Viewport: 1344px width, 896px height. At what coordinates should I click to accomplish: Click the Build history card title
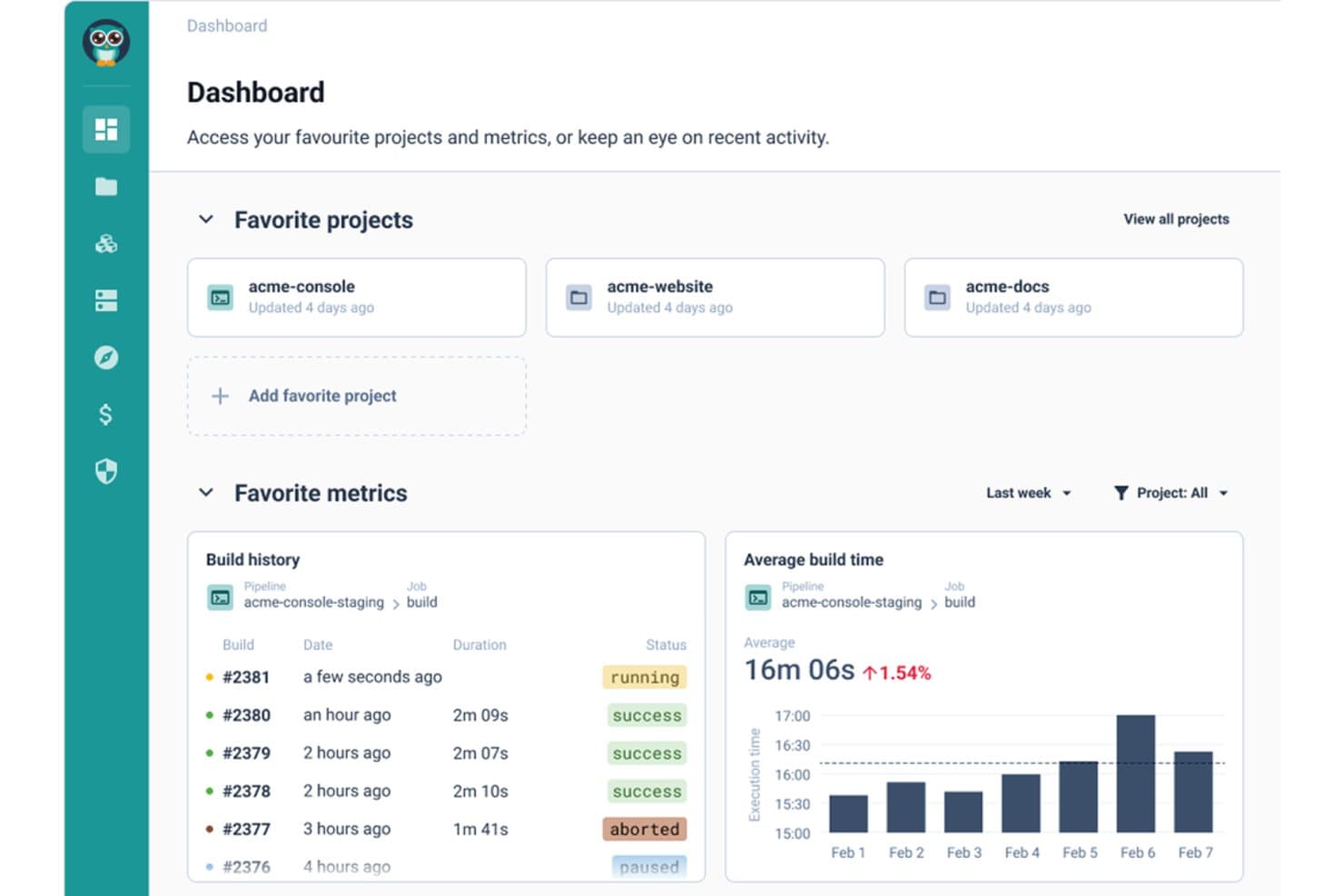pyautogui.click(x=252, y=559)
